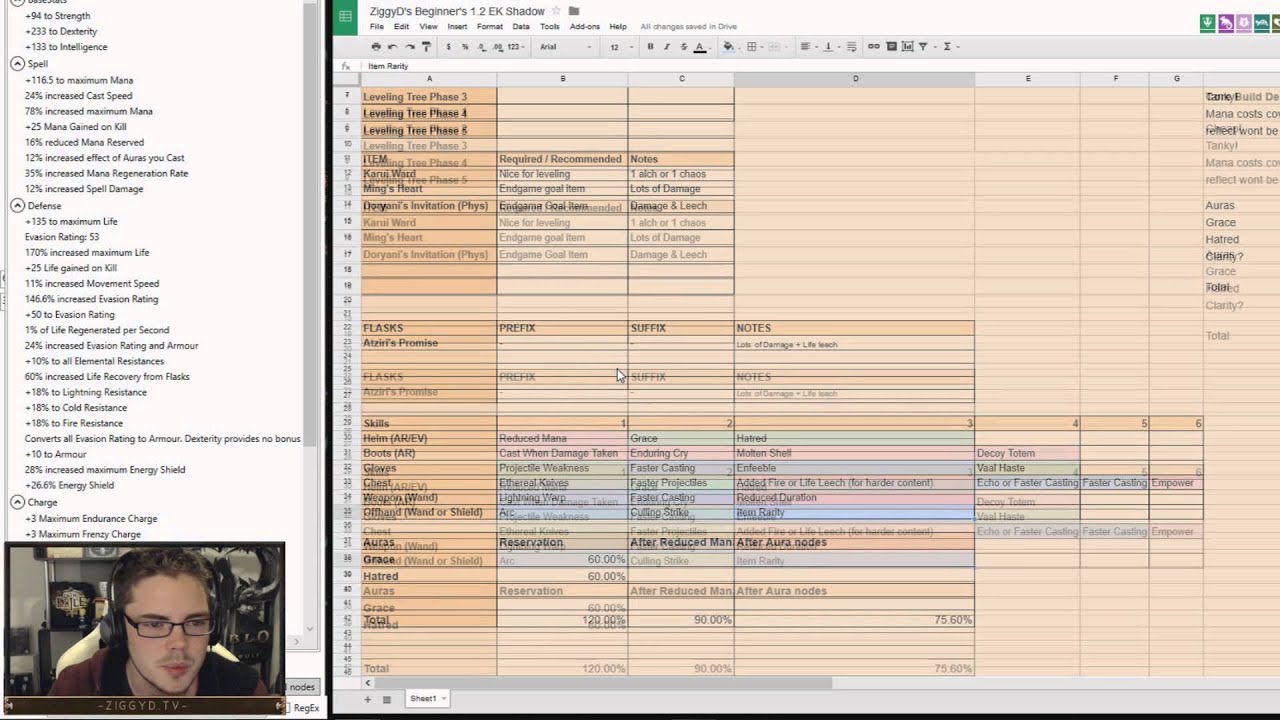Click the document title ZiggyD's Beginner's 1.2 EK Shadow

457,11
